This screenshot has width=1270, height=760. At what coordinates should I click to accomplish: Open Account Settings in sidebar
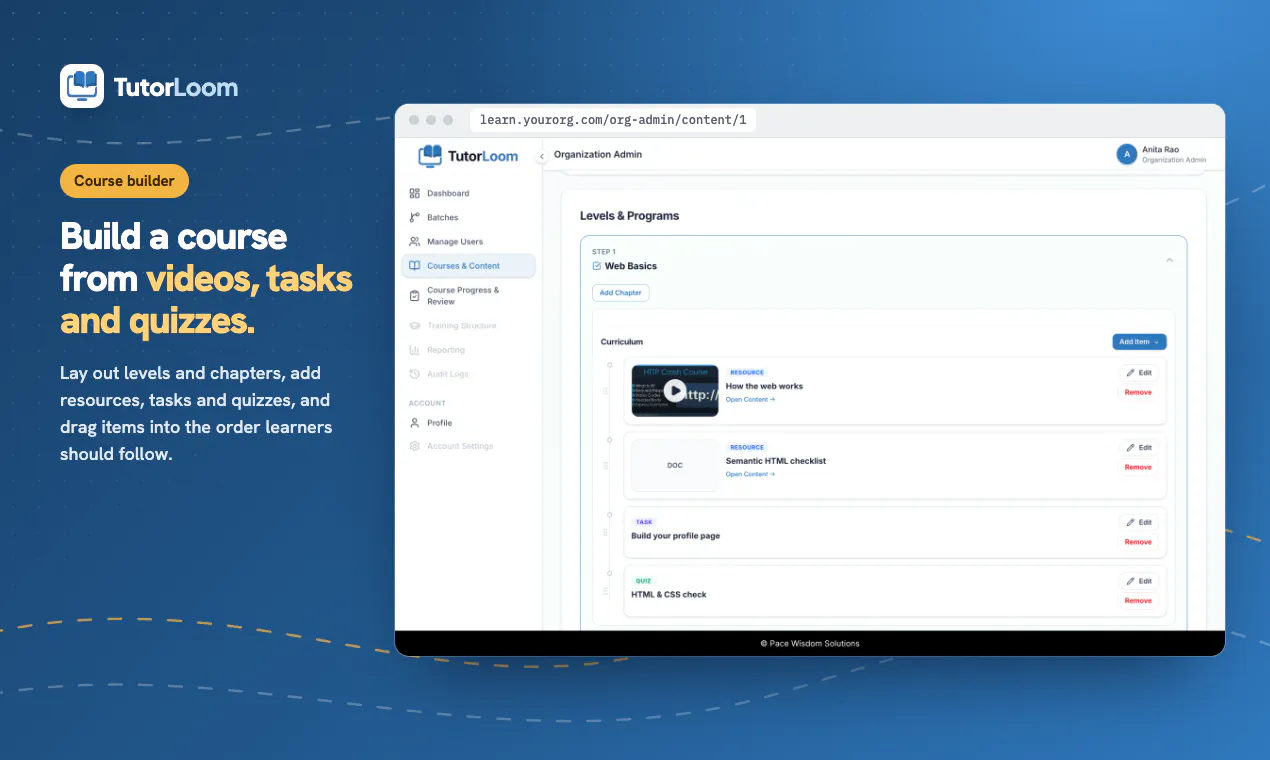coord(468,446)
